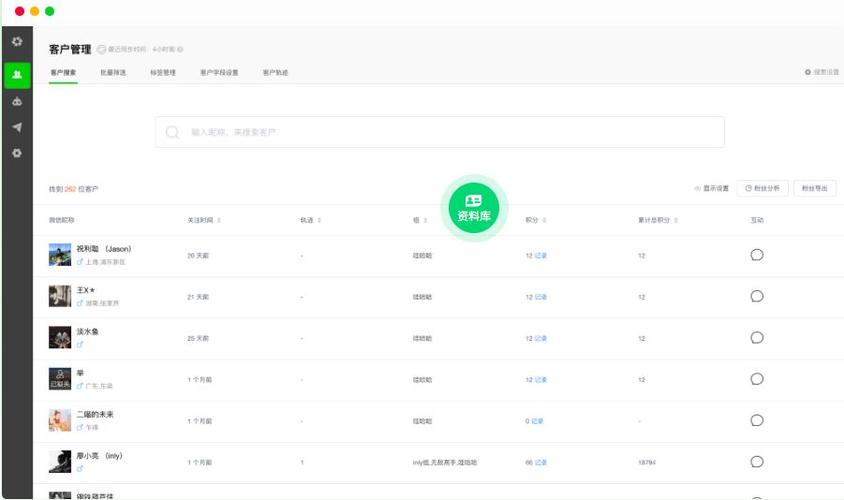This screenshot has width=844, height=500.
Task: Open the robot icon in the sidebar
Action: pyautogui.click(x=17, y=101)
